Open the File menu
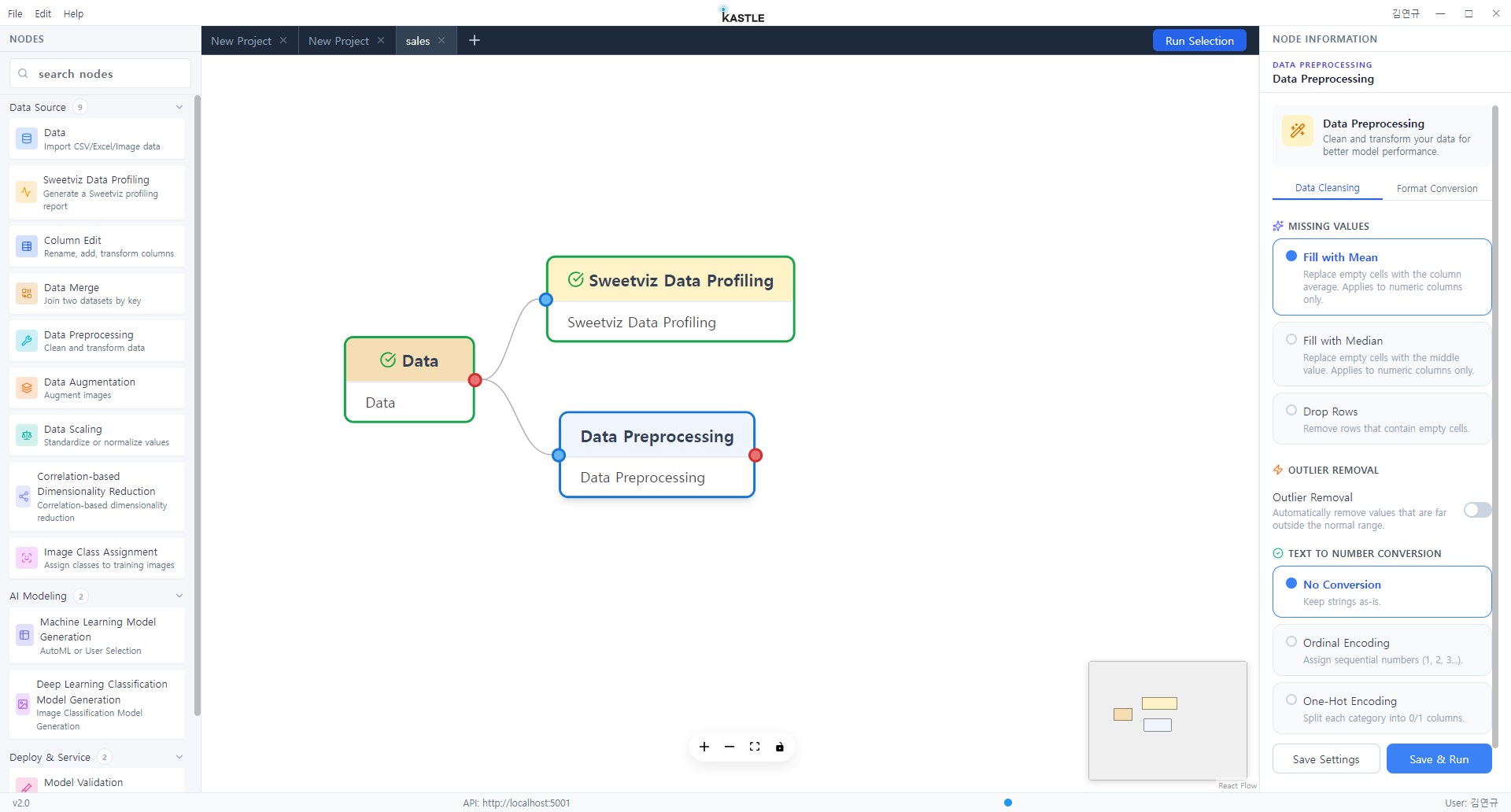Screen dimensions: 1511x812 (x=15, y=13)
